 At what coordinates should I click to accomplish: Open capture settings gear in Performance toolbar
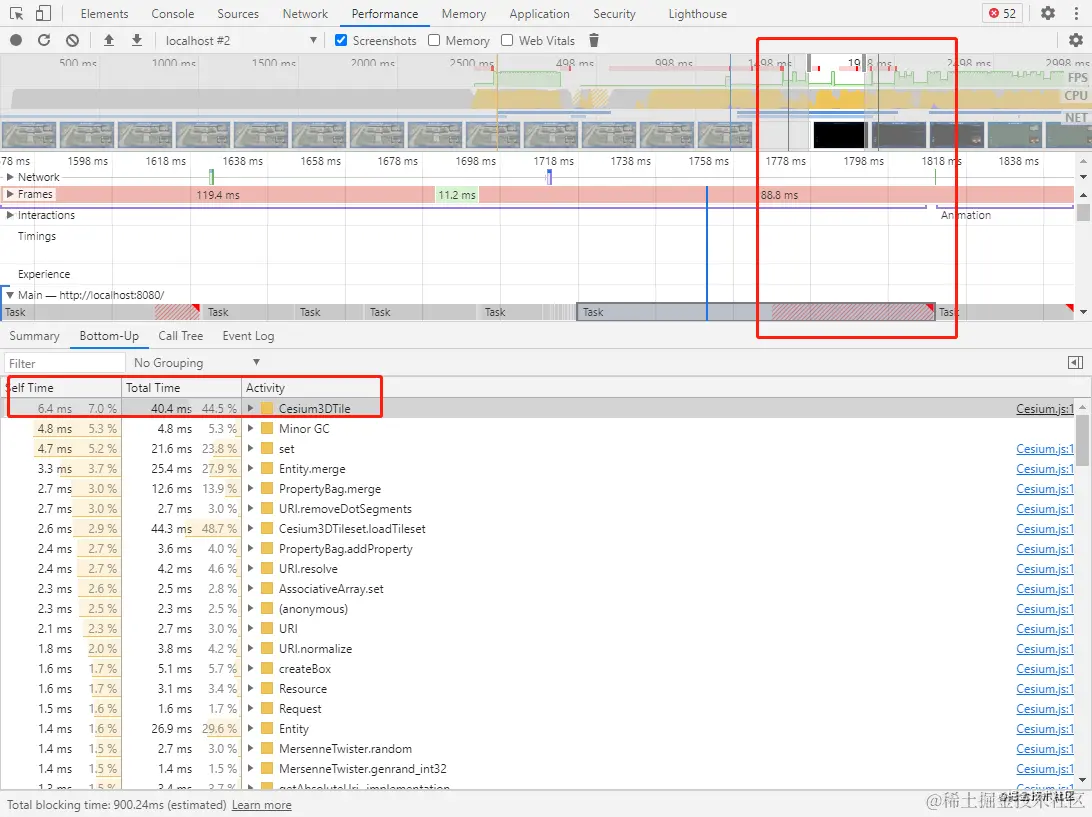1075,40
